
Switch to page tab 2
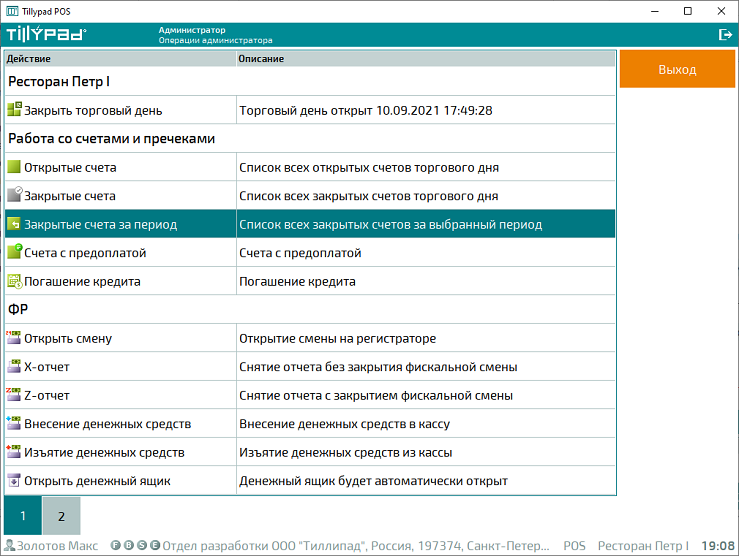click(61, 516)
